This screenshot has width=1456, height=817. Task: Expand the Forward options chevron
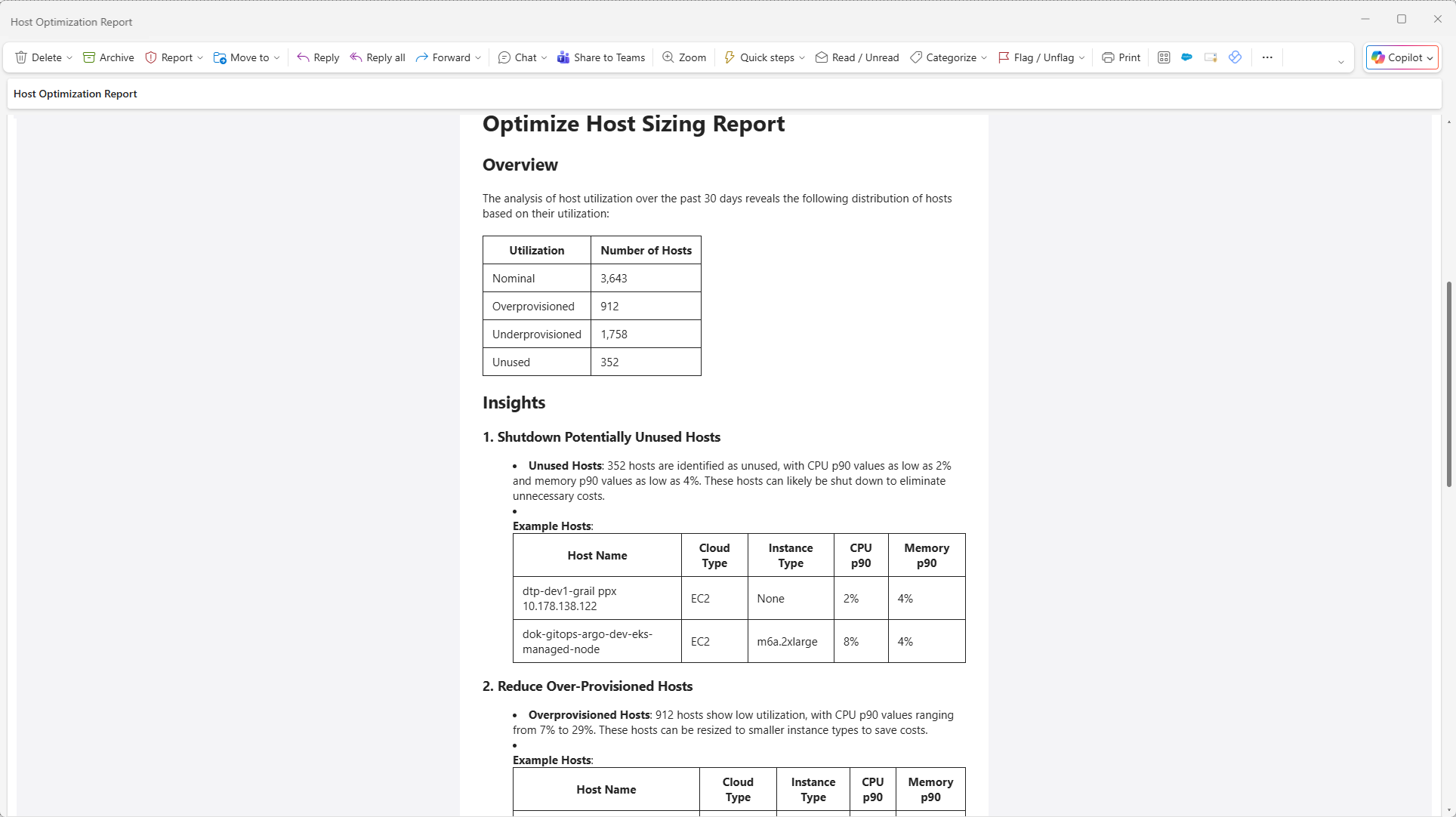477,57
